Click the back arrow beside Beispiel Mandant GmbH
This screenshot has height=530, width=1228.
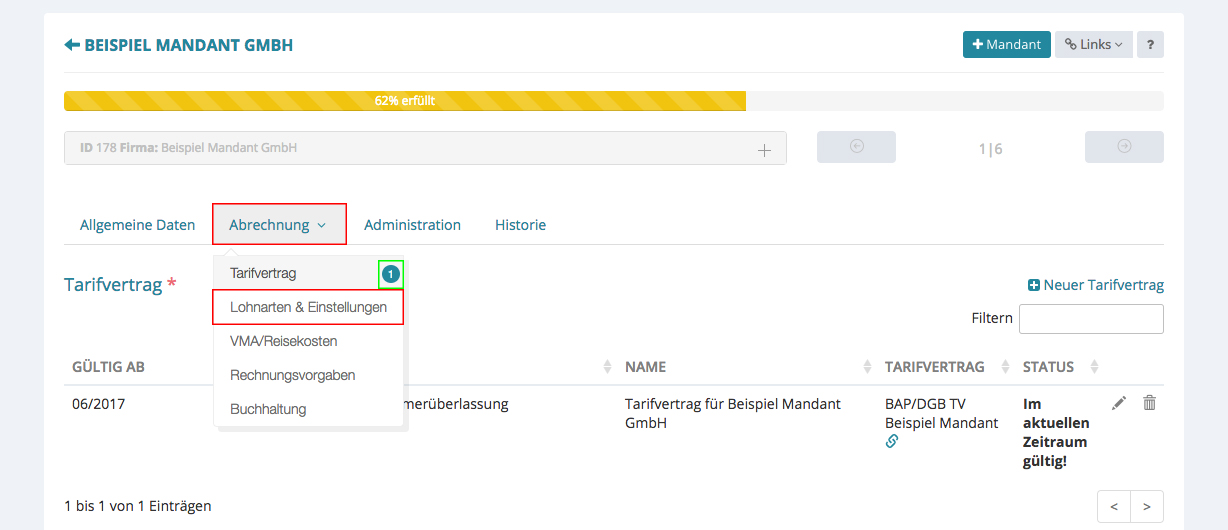(x=71, y=45)
